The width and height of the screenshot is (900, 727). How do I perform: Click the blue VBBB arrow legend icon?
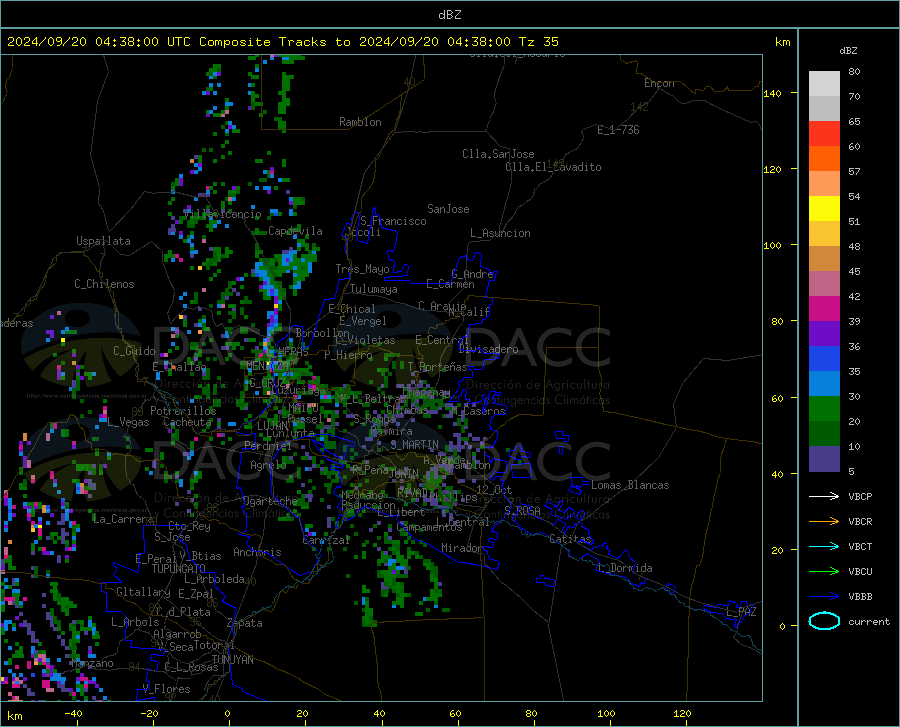[x=824, y=596]
